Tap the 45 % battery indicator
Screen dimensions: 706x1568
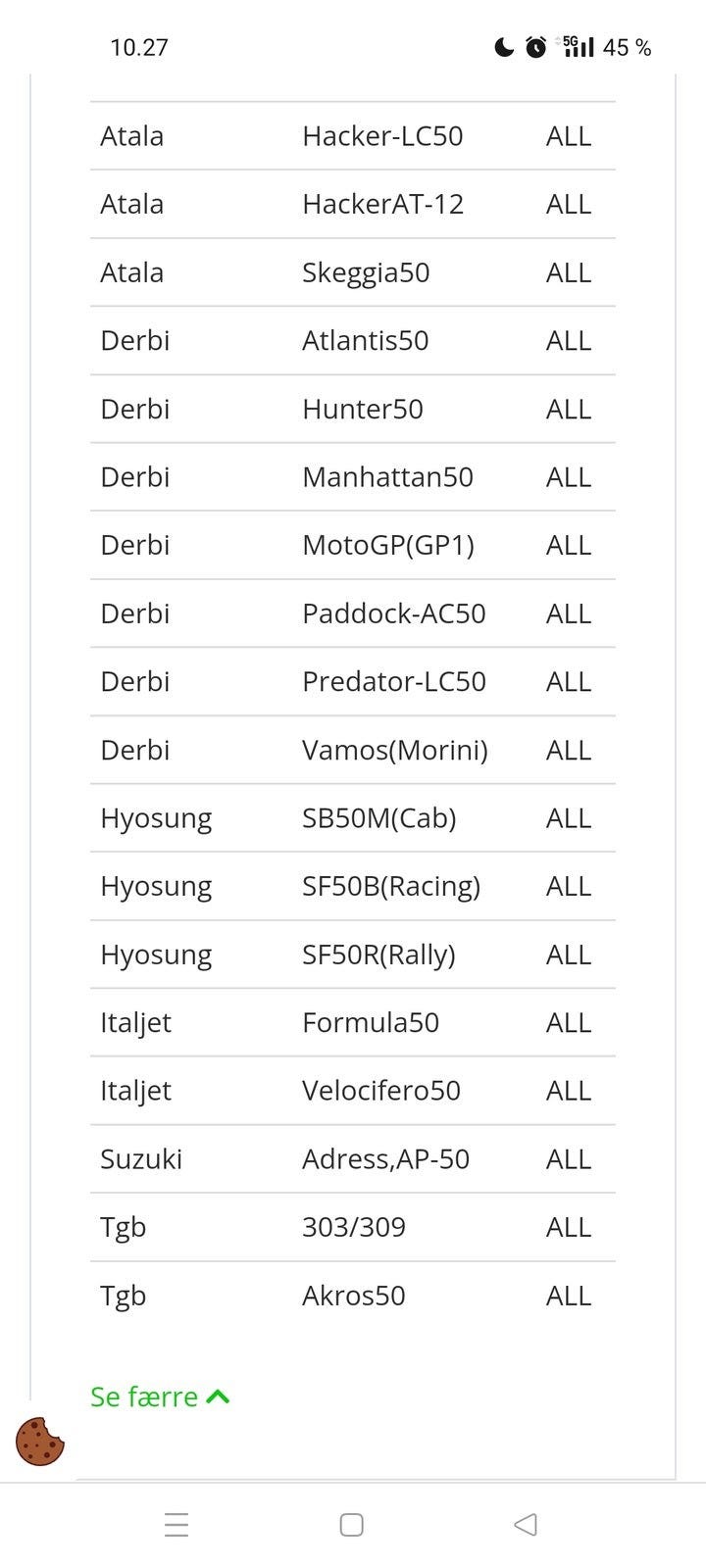tap(627, 47)
